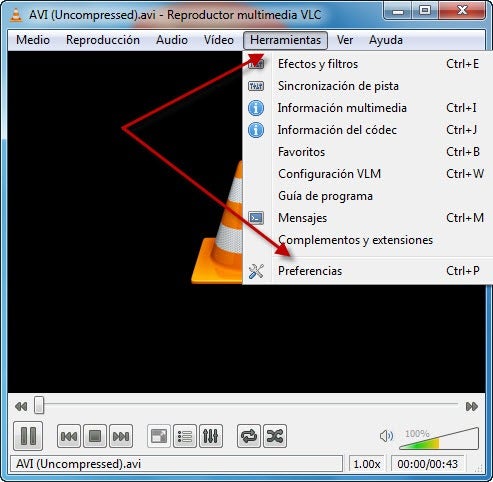Click the Sincronización de pista icon
This screenshot has width=493, height=482.
point(256,86)
